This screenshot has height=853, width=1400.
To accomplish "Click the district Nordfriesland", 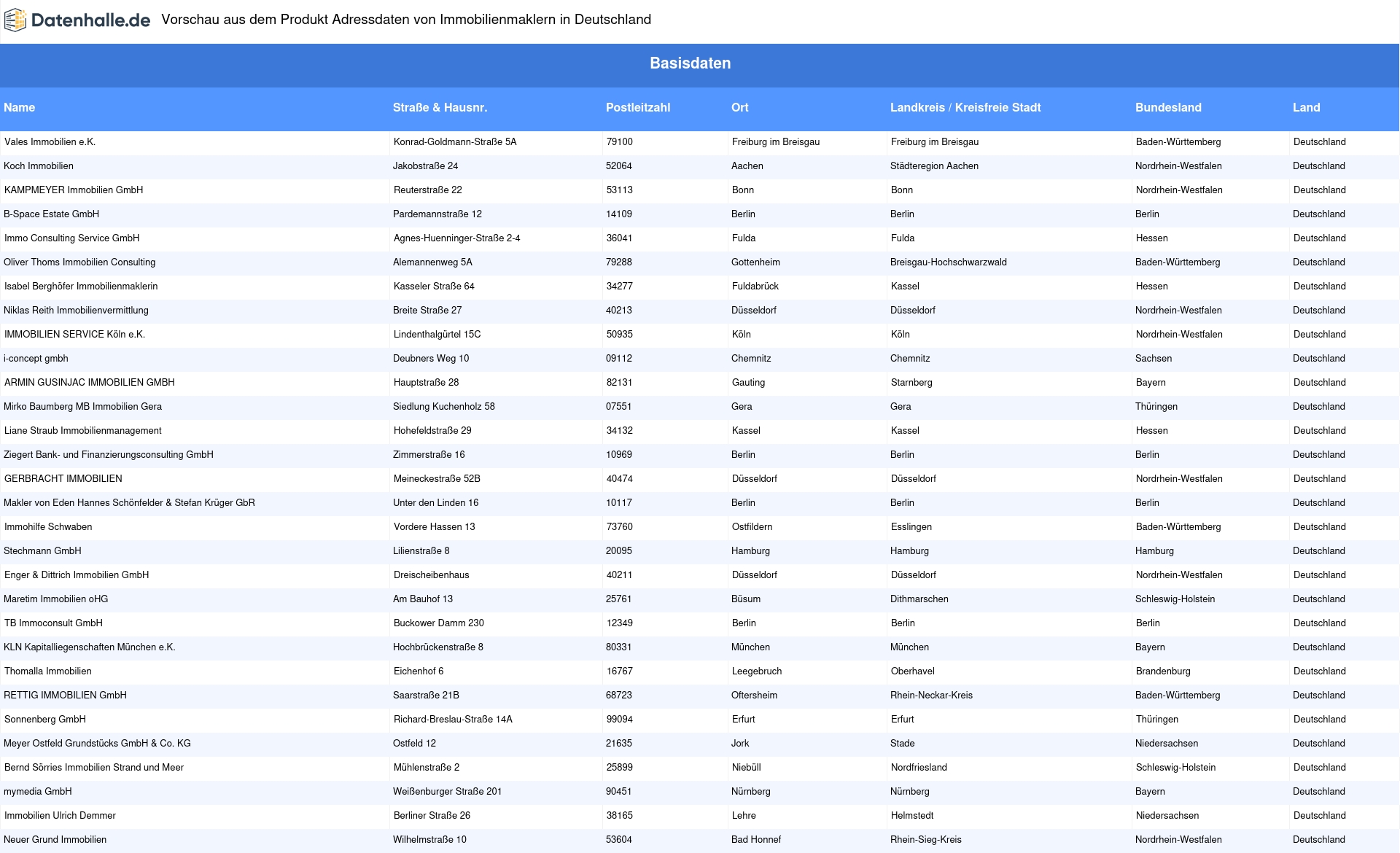I will pos(919,768).
